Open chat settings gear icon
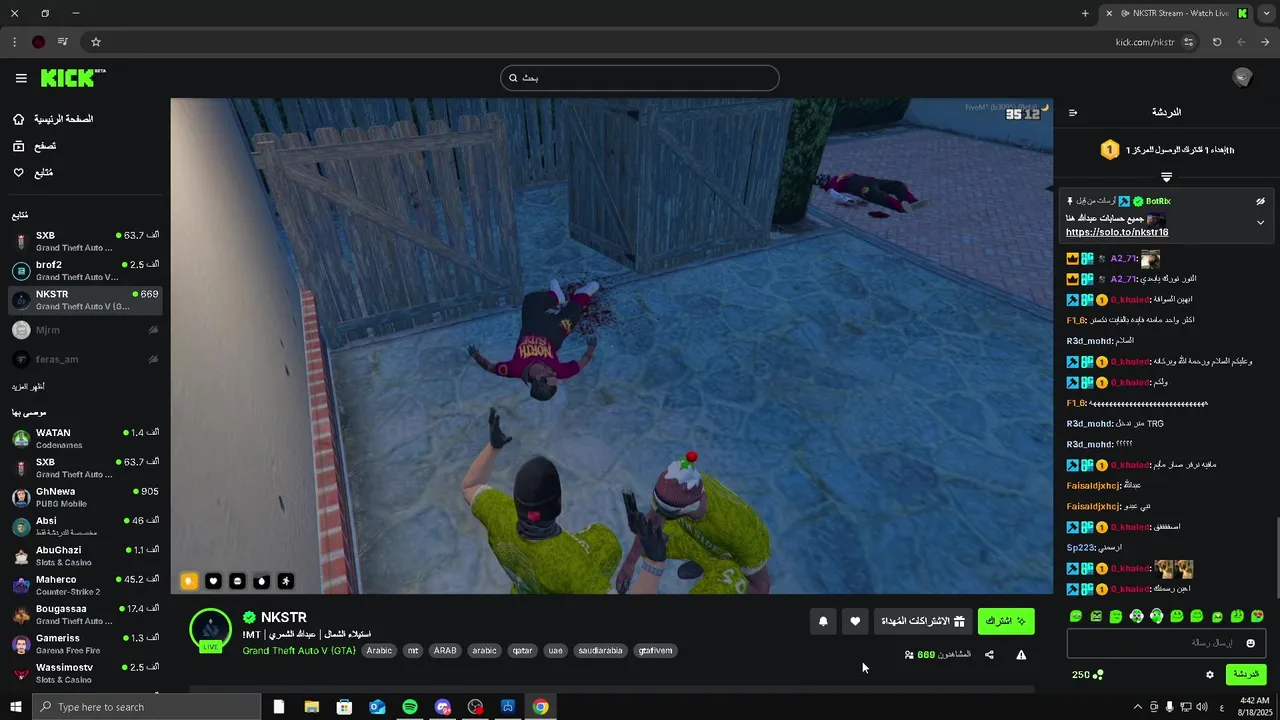This screenshot has width=1280, height=720. click(x=1209, y=675)
